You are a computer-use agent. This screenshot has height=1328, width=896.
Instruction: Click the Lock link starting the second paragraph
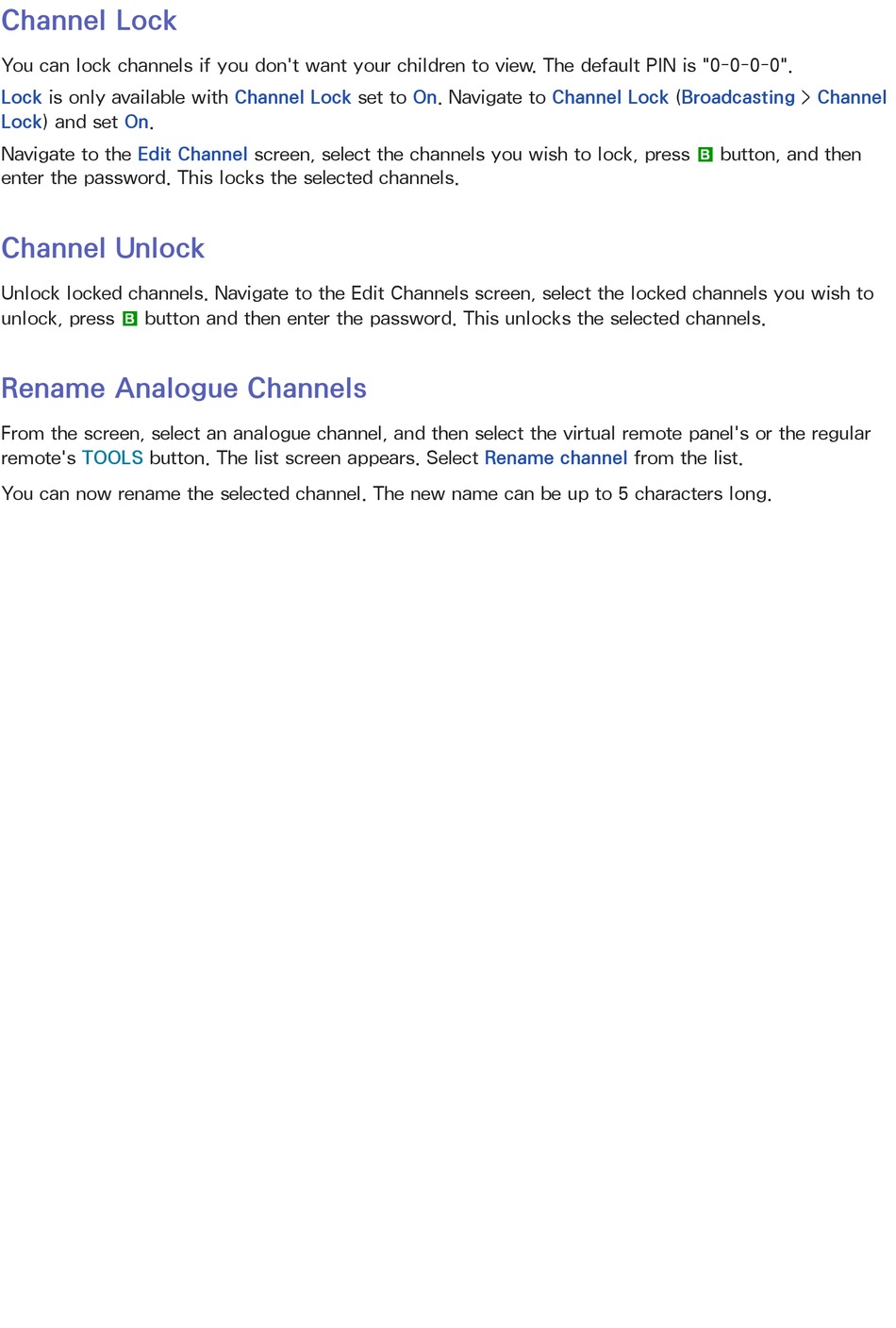(x=22, y=97)
